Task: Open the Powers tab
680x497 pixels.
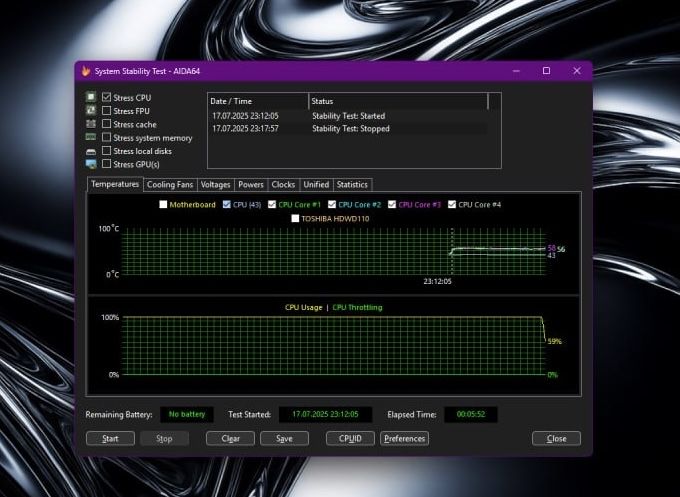Action: (x=251, y=185)
